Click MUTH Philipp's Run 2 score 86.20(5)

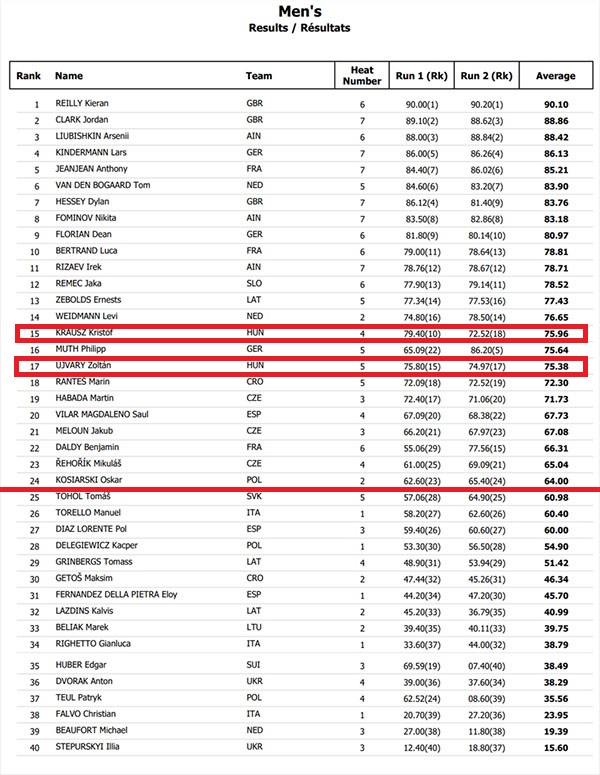[487, 350]
